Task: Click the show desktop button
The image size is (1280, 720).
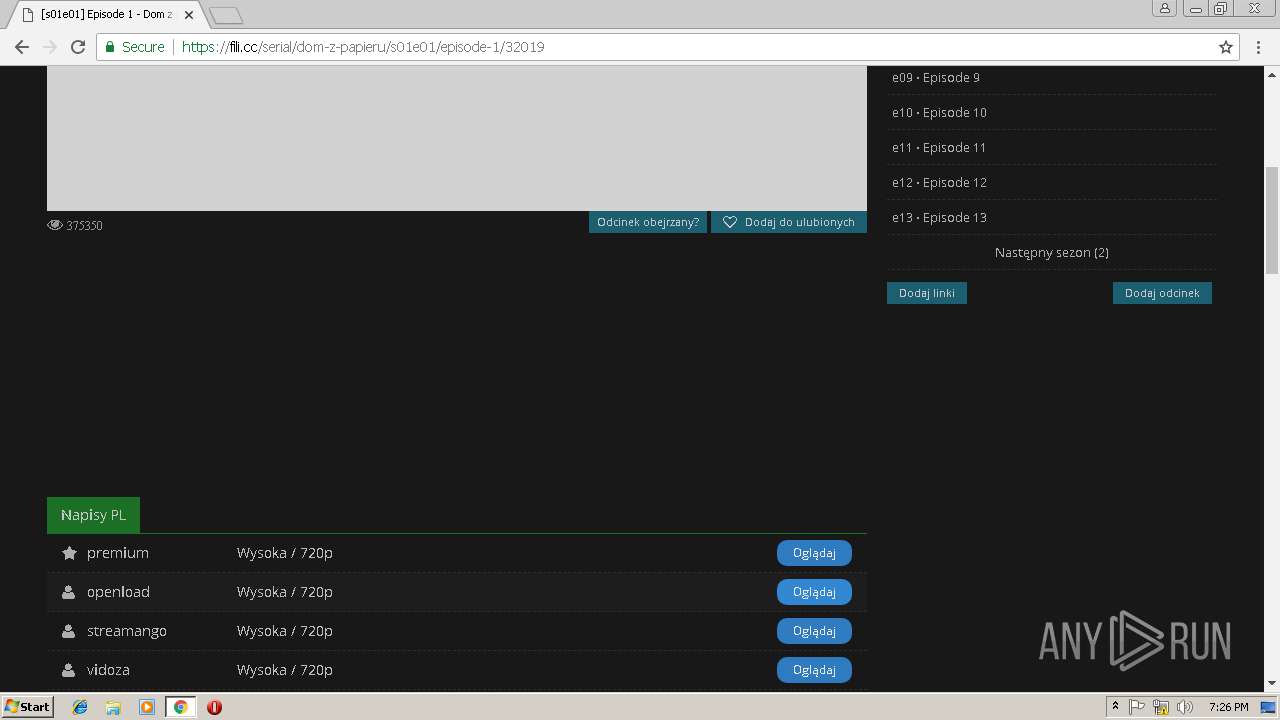Action: 1269,707
